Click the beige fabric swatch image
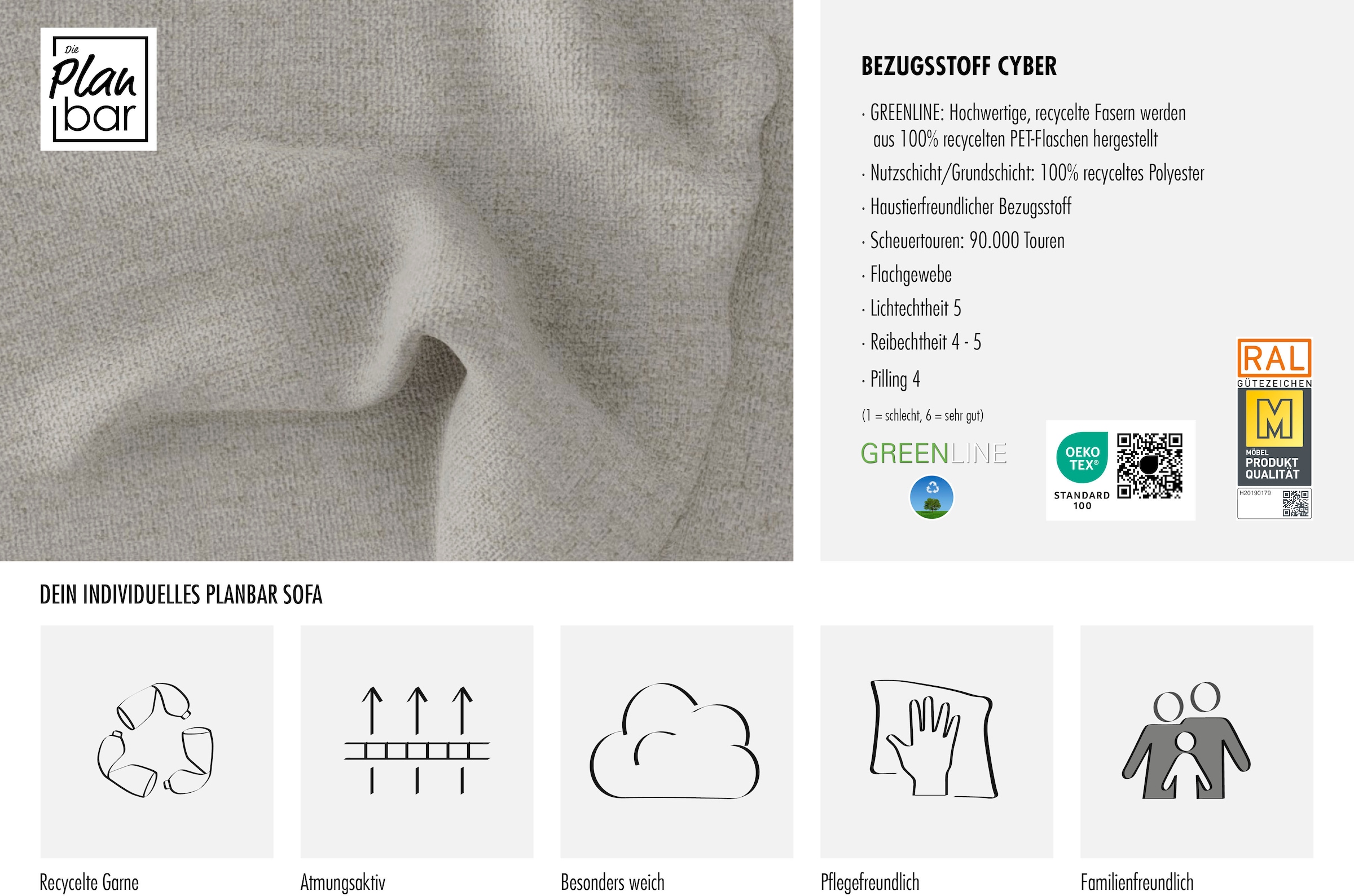This screenshot has width=1354, height=896. (x=397, y=281)
